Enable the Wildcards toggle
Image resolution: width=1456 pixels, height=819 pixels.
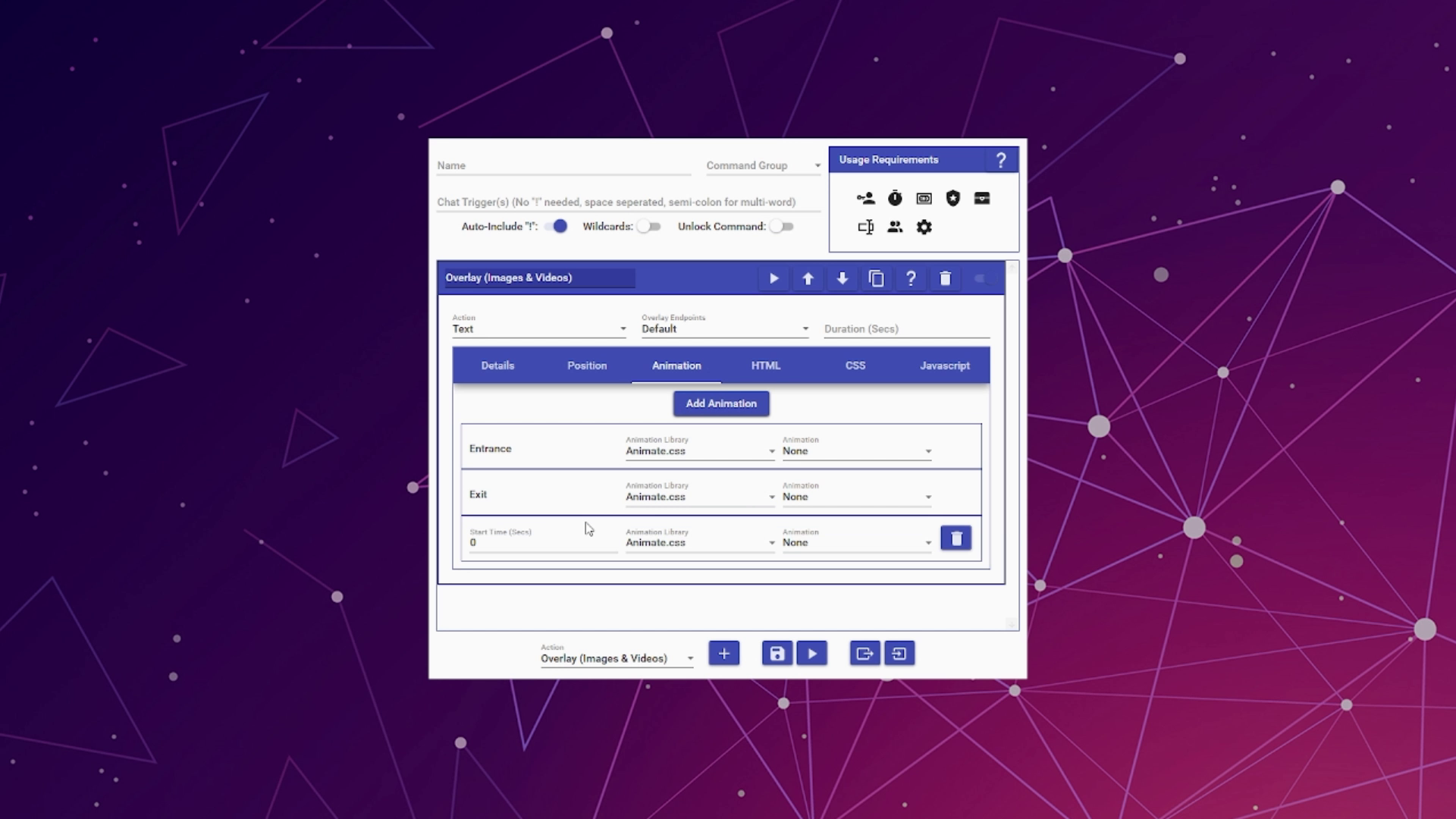(x=649, y=227)
